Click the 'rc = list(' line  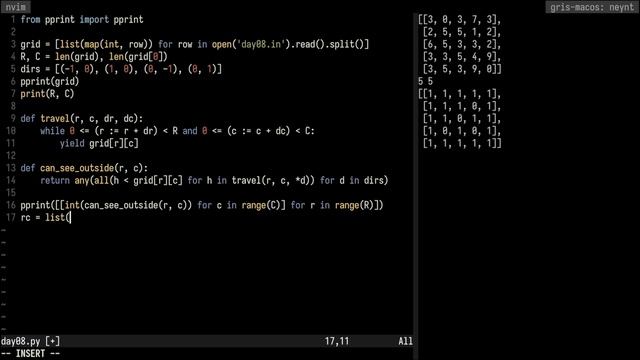coord(46,218)
